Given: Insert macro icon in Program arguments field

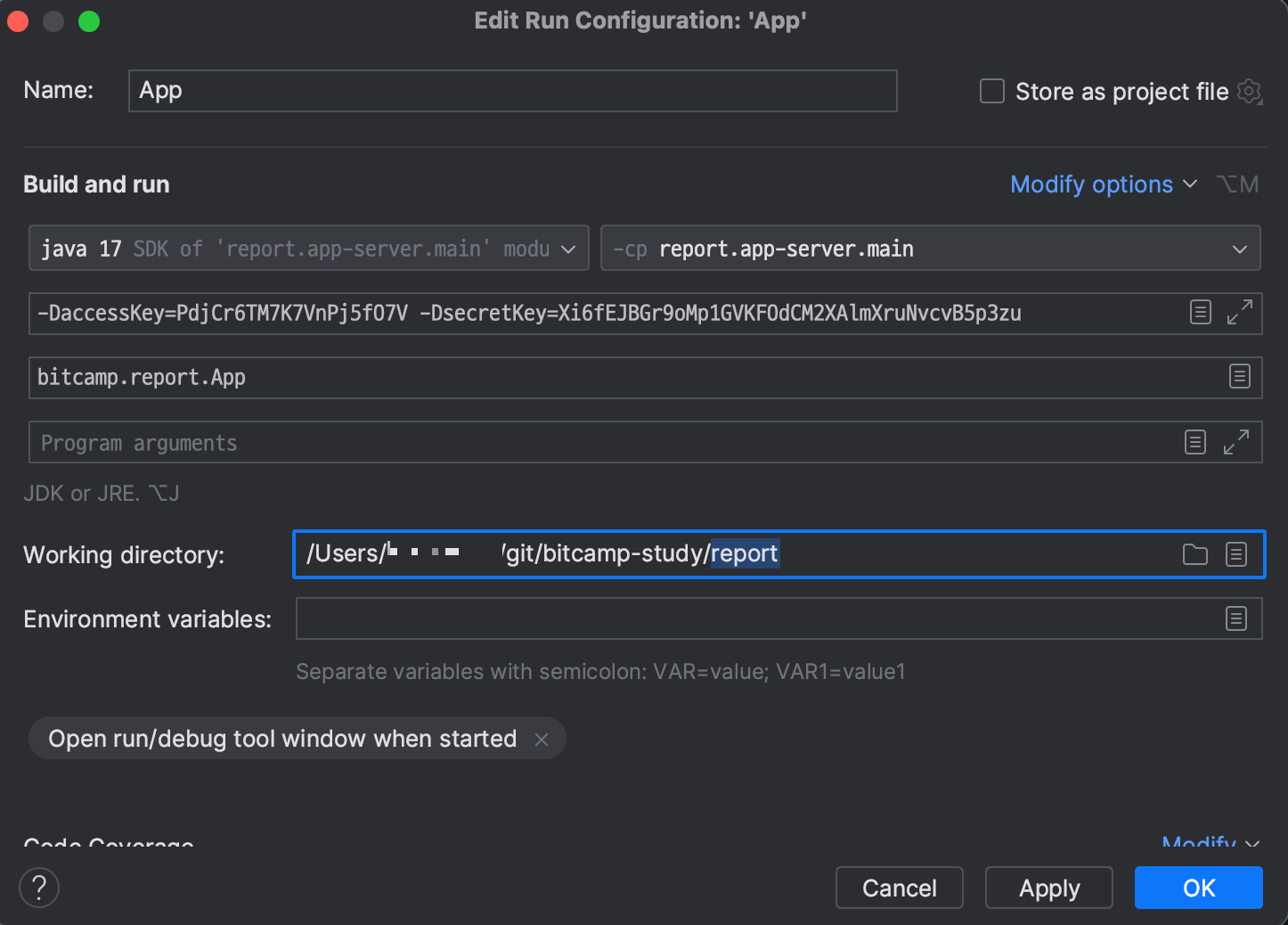Looking at the screenshot, I should pos(1195,442).
